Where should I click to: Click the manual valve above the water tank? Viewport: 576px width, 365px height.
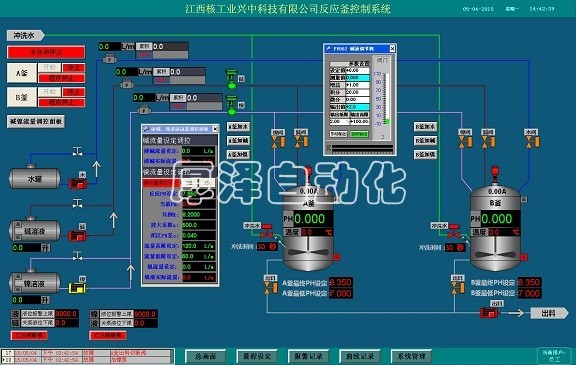(77, 151)
